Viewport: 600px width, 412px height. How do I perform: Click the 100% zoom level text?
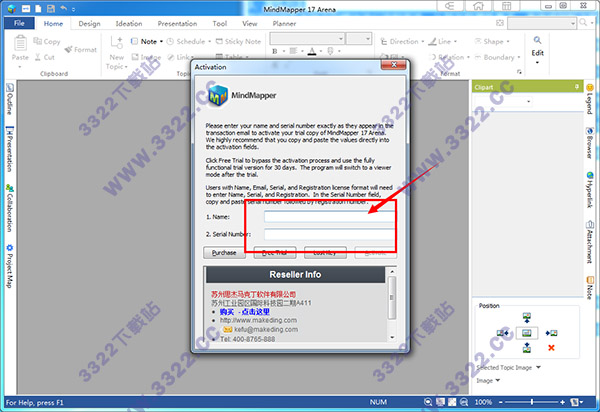coord(483,402)
